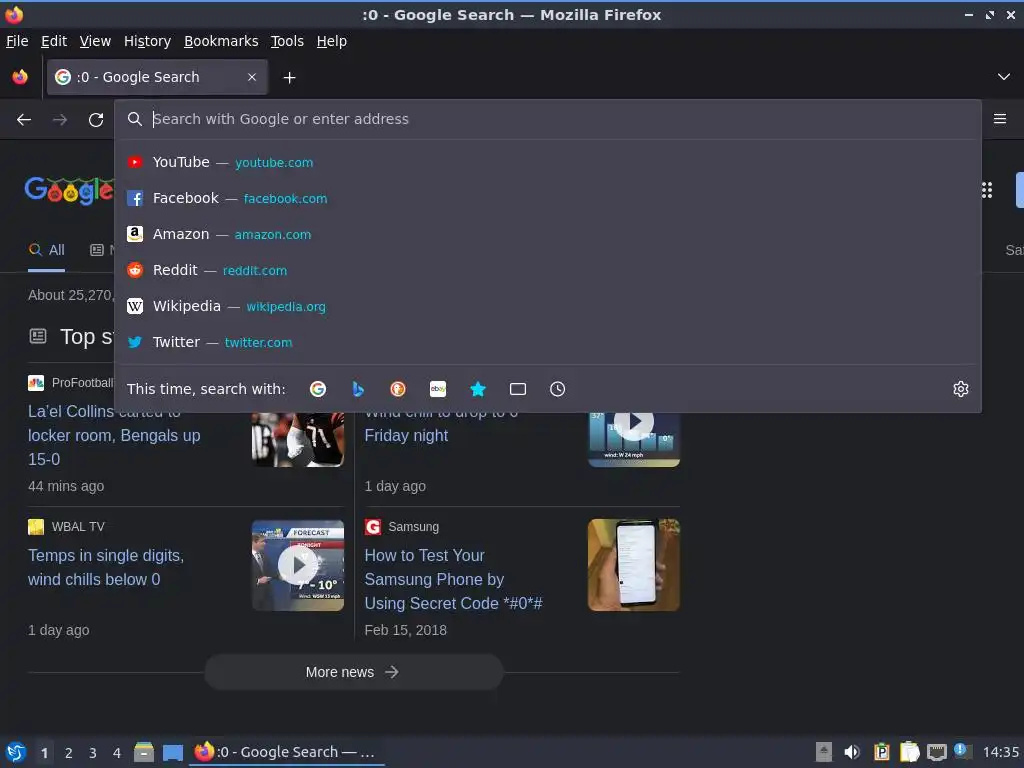Open the Samsung phone article thumbnail
This screenshot has width=1024, height=768.
point(633,566)
